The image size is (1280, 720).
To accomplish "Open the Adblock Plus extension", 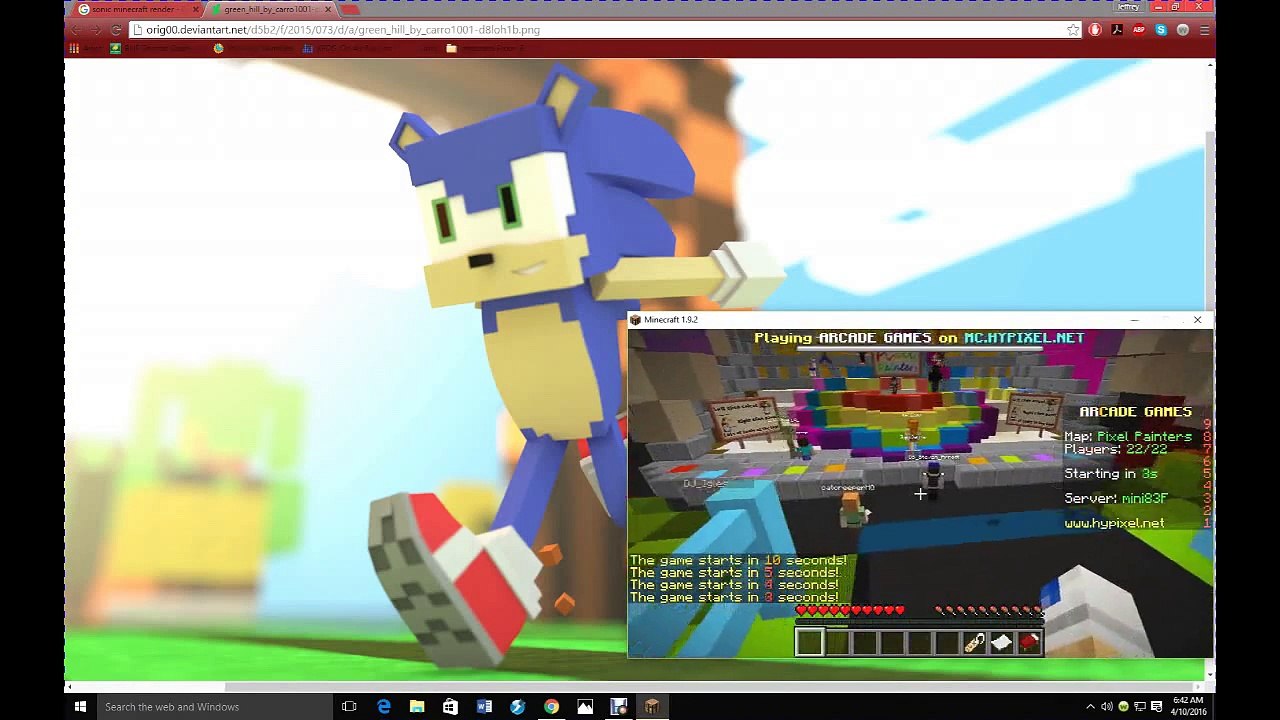I will click(1139, 30).
